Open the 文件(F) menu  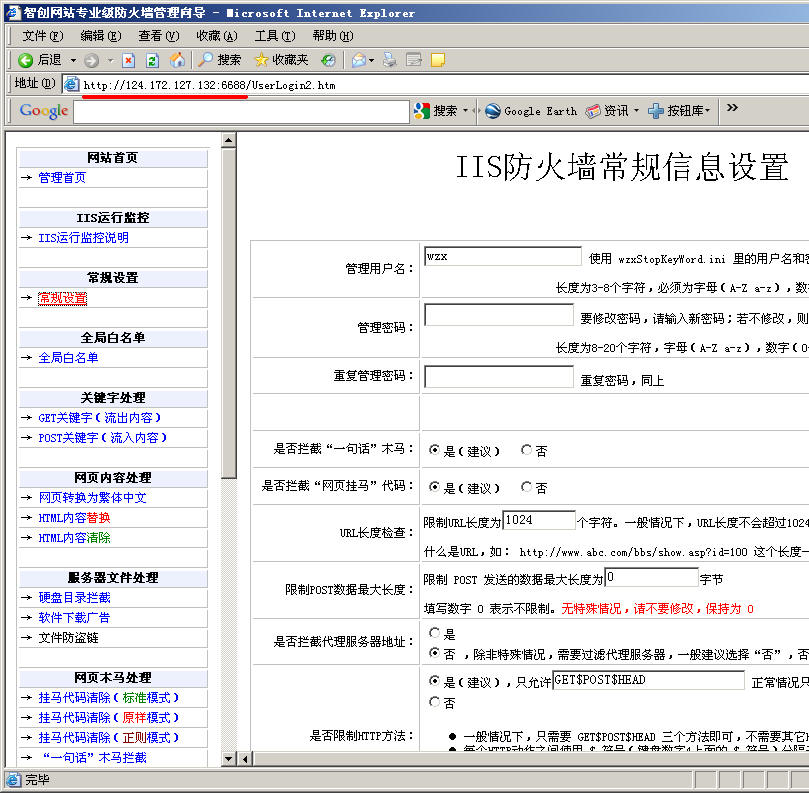pos(42,36)
